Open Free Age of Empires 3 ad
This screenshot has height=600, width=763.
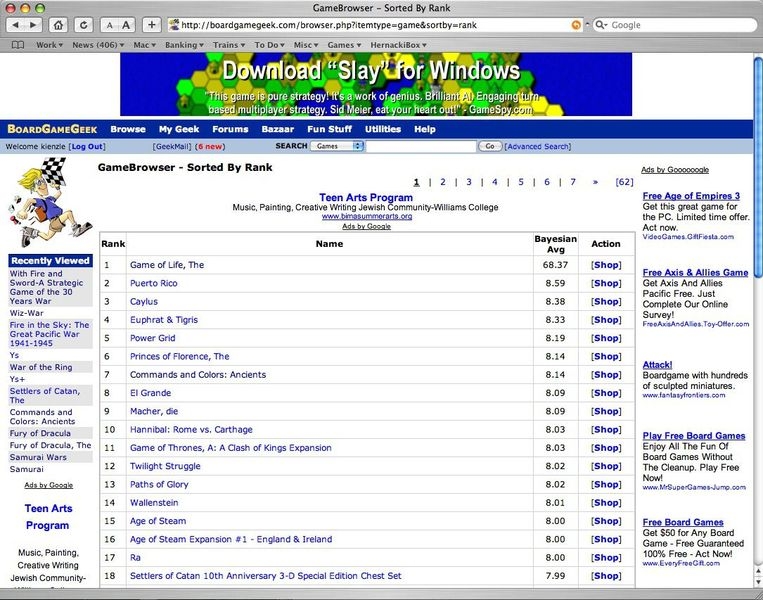tap(691, 196)
